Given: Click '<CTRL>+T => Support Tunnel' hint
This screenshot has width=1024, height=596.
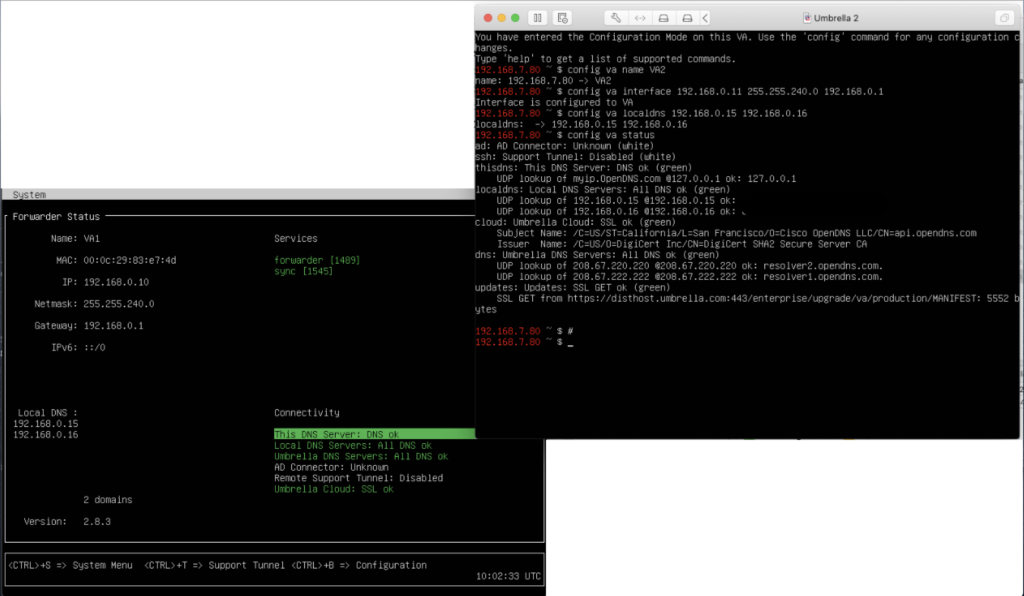Looking at the screenshot, I should (x=214, y=565).
